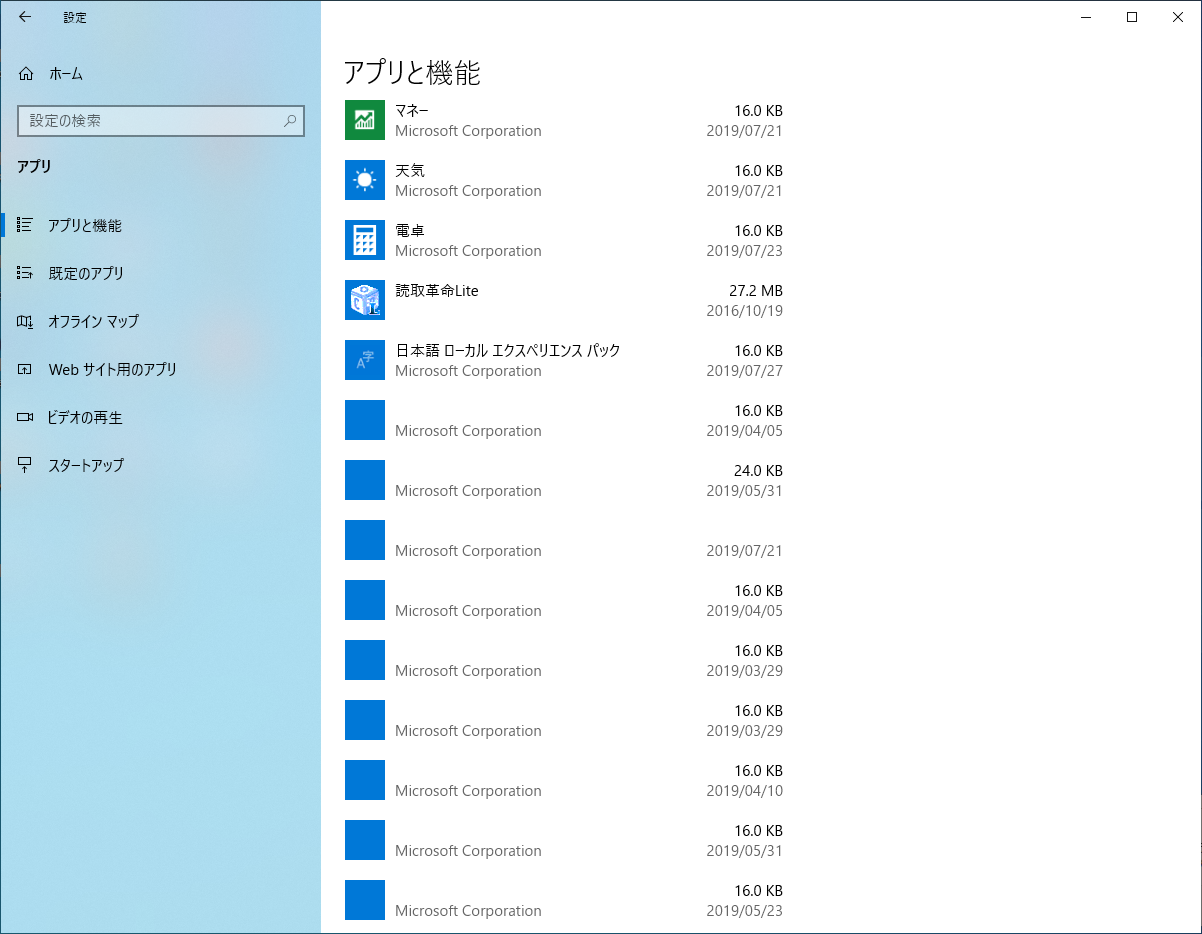Click the date 2019/07/27
This screenshot has height=934, width=1202.
(744, 370)
